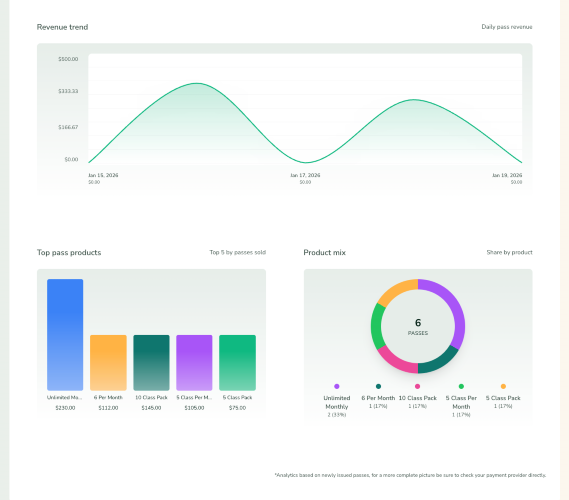This screenshot has width=569, height=500.
Task: Click the '10 Class Pack' legend text
Action: 418,398
